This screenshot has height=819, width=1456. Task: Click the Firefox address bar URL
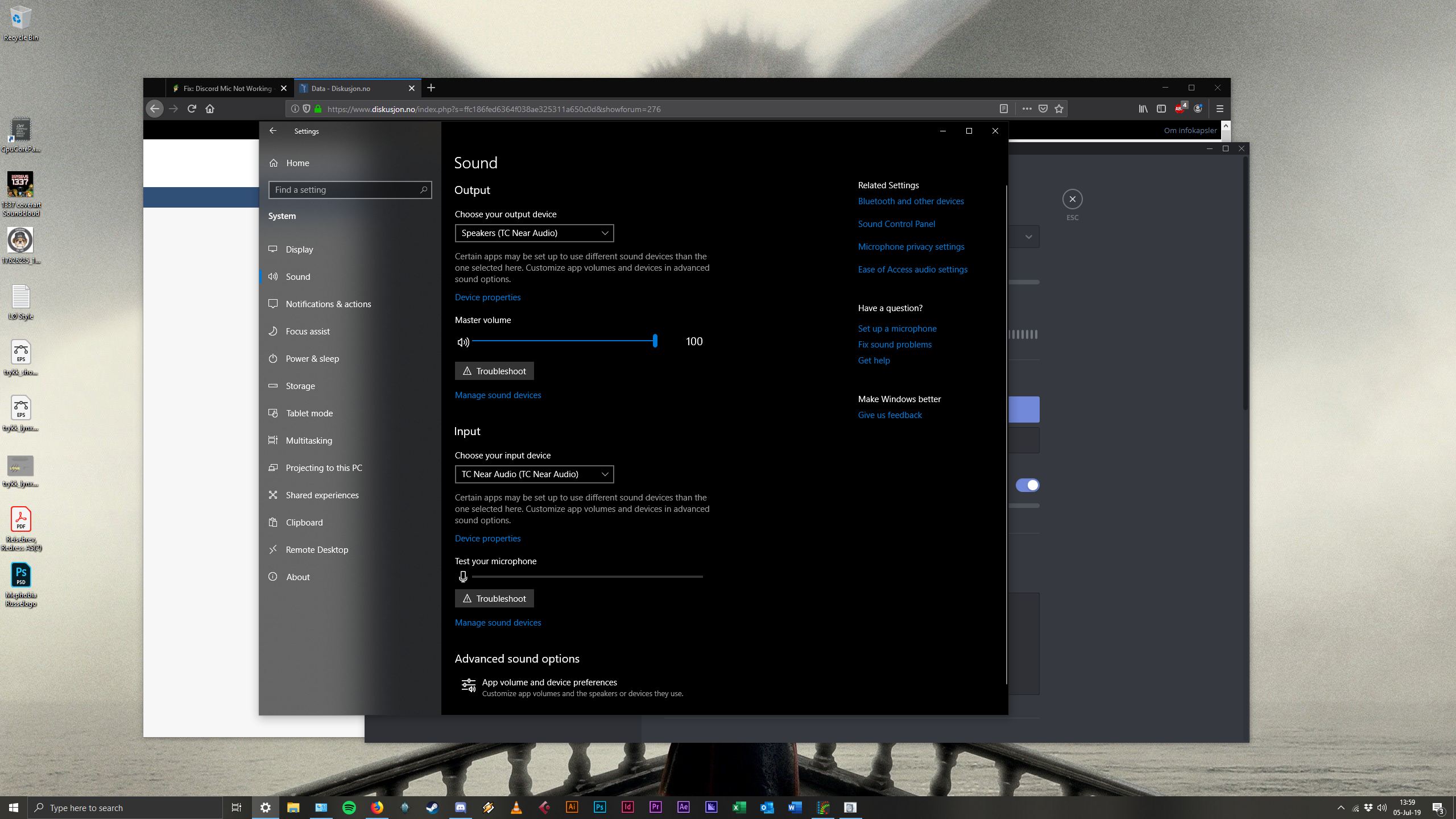494,109
